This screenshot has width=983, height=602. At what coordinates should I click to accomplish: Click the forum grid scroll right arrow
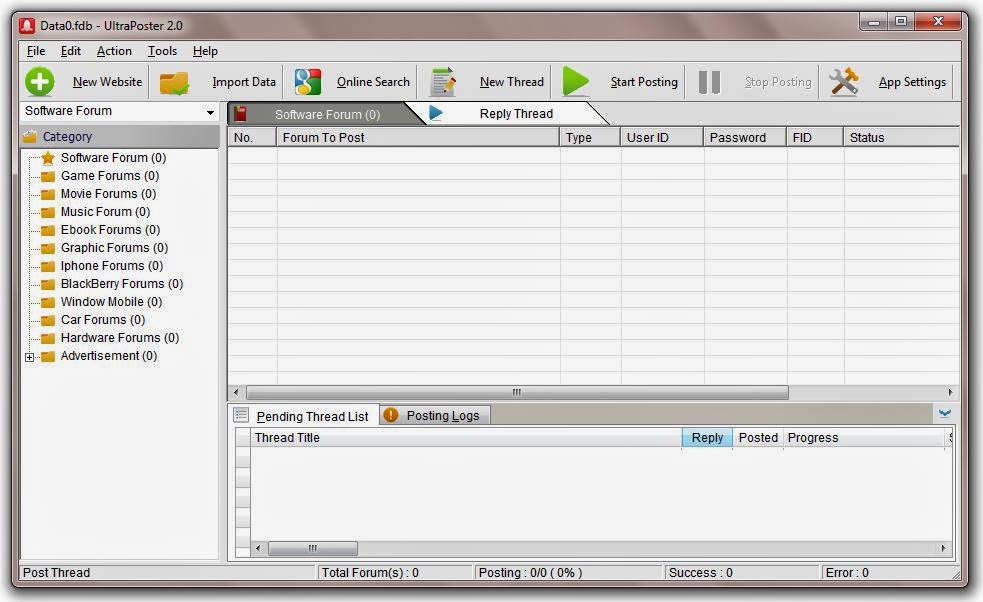(950, 392)
